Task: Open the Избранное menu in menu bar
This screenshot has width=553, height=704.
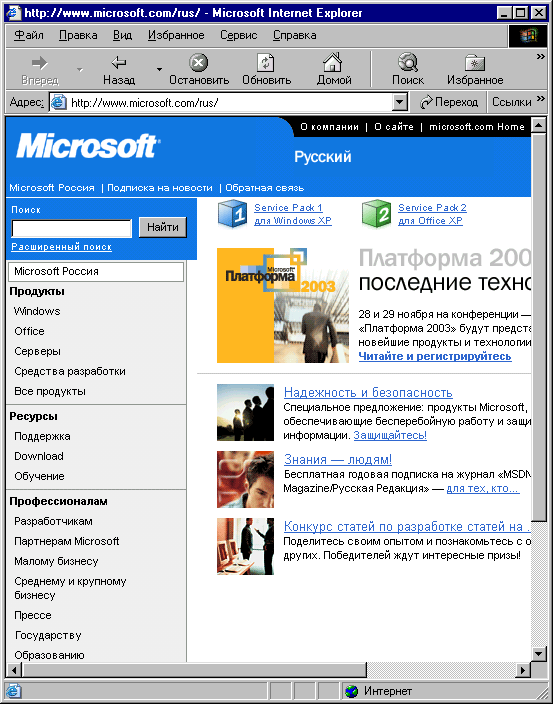Action: tap(176, 35)
